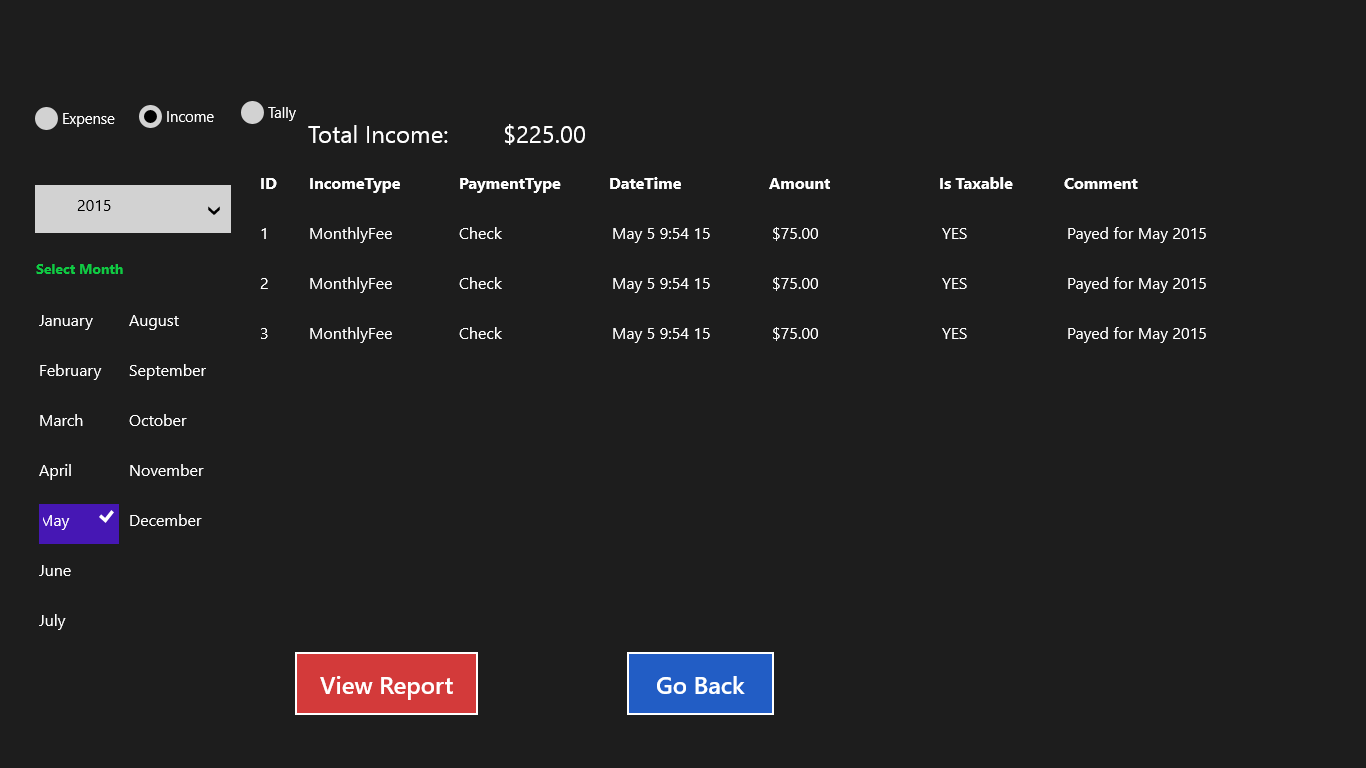
Task: Pick March from the month list
Action: [x=61, y=421]
